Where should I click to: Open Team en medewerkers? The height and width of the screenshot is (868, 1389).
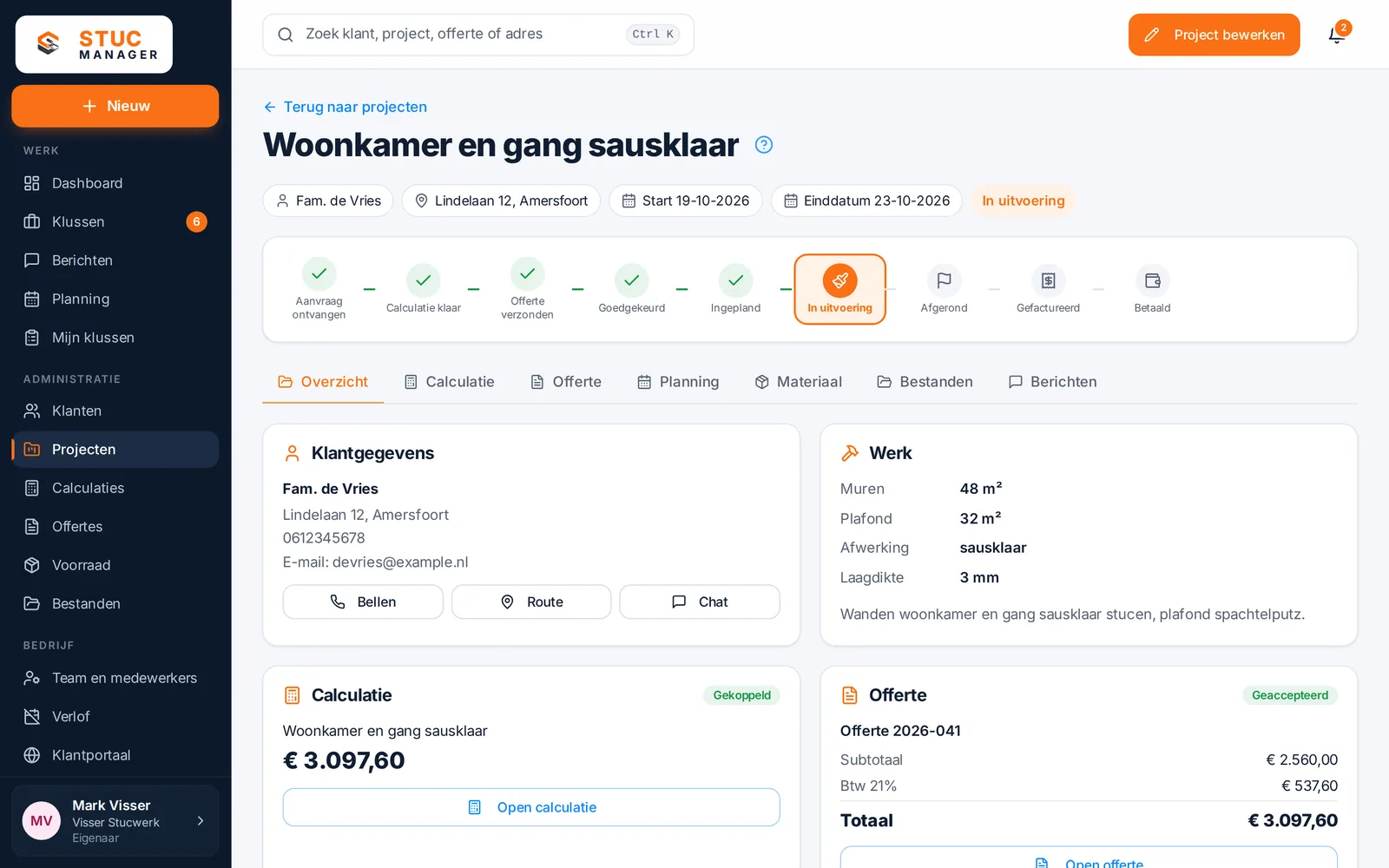click(x=115, y=678)
